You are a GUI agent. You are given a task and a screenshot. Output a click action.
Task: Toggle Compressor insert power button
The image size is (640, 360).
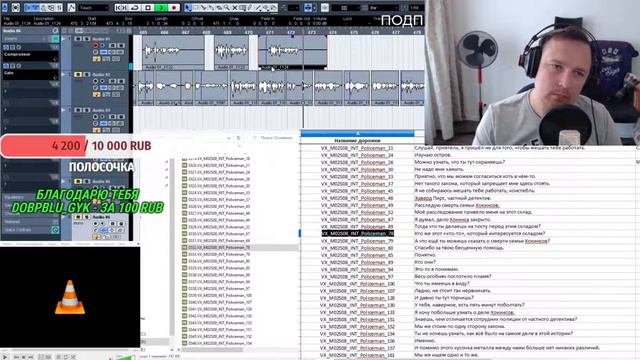pos(6,47)
